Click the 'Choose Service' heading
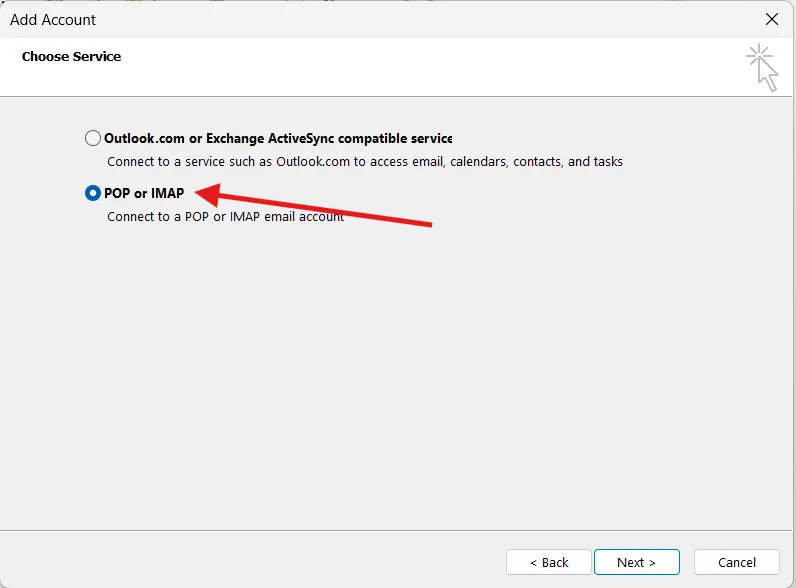 (x=71, y=57)
